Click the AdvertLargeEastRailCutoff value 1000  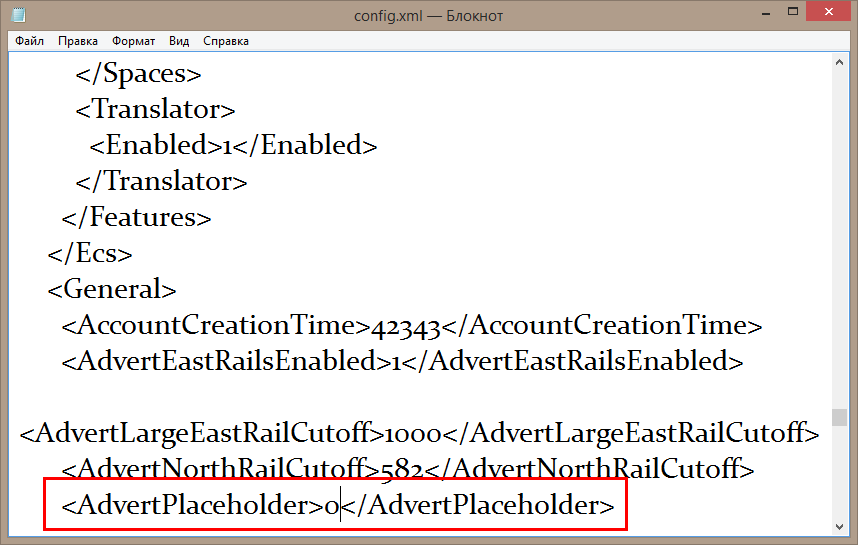pyautogui.click(x=413, y=434)
